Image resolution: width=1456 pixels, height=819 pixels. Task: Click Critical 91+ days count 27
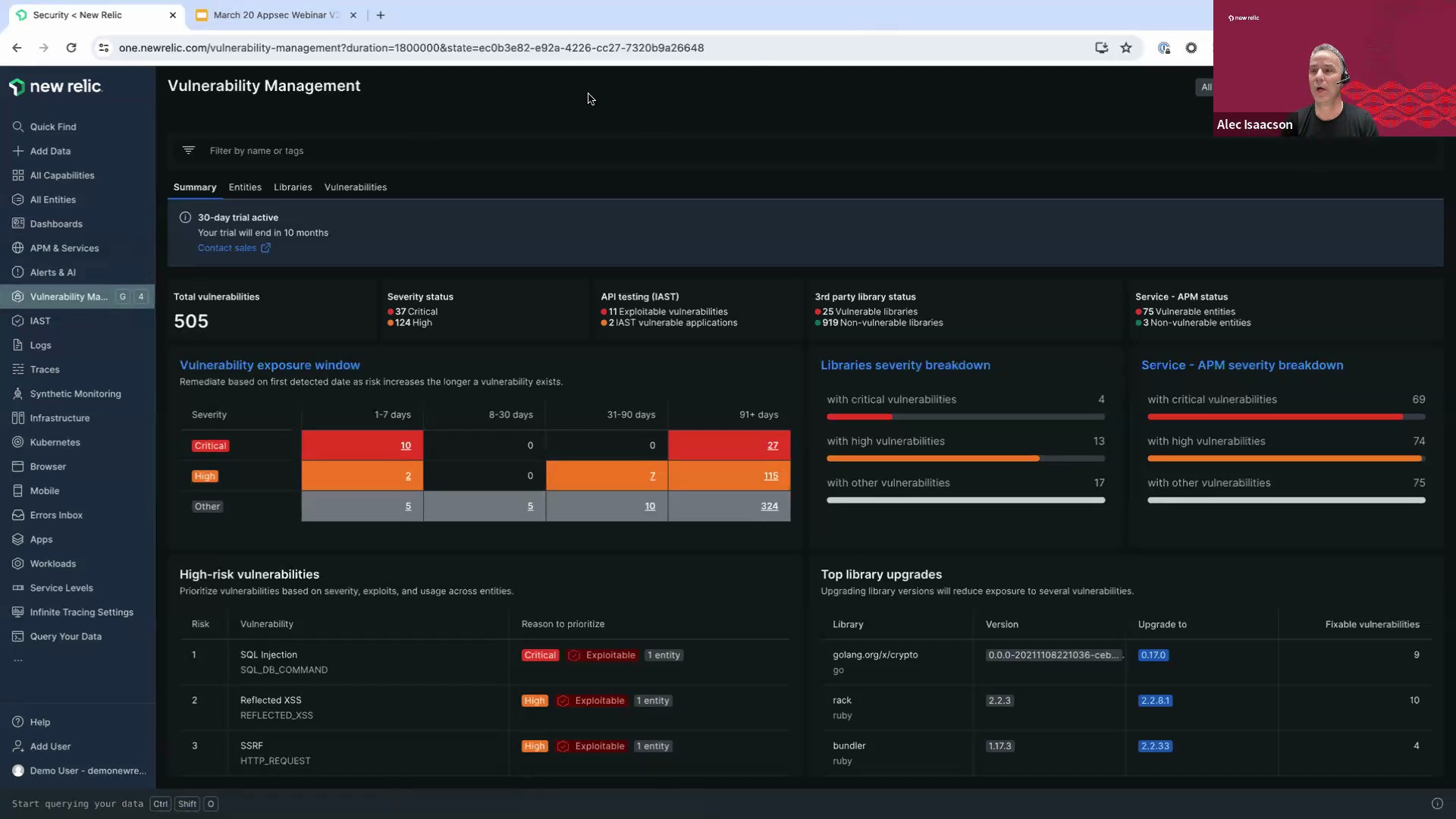coord(773,446)
